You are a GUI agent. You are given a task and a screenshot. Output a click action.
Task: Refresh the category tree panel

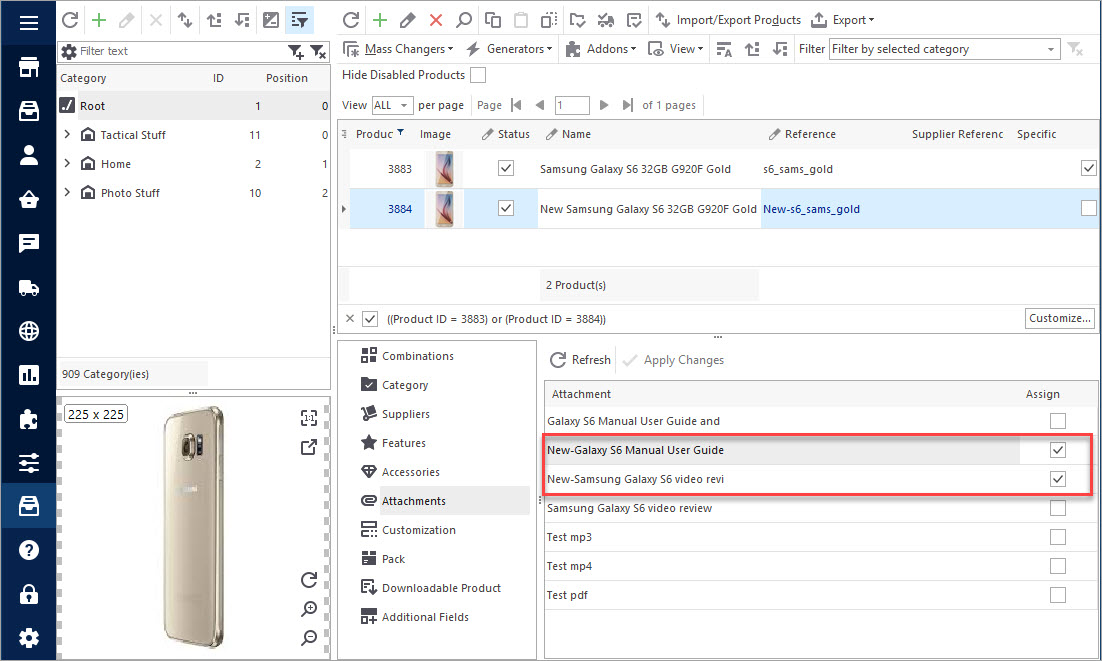tap(70, 20)
